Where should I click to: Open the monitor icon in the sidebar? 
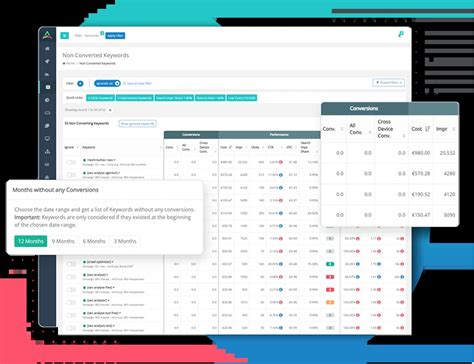(47, 138)
